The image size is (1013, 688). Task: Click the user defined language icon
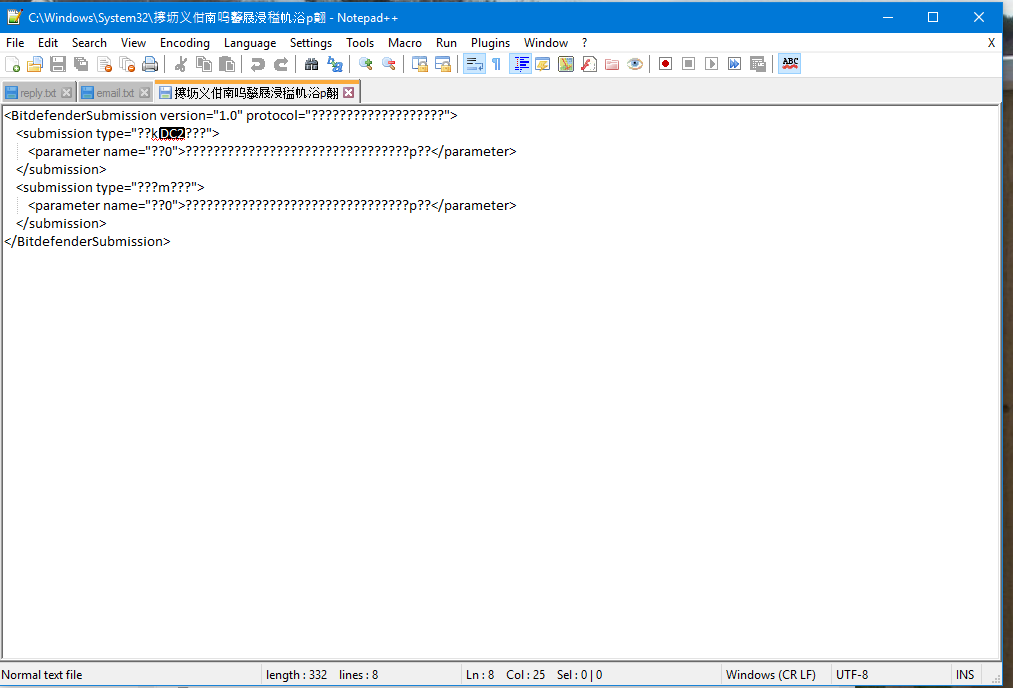543,64
